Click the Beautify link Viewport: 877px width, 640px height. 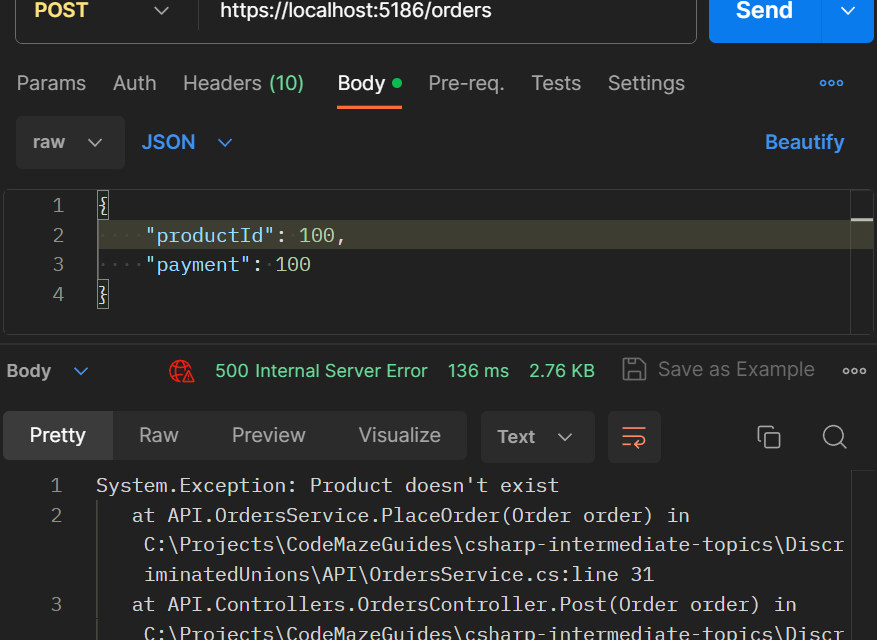click(804, 142)
